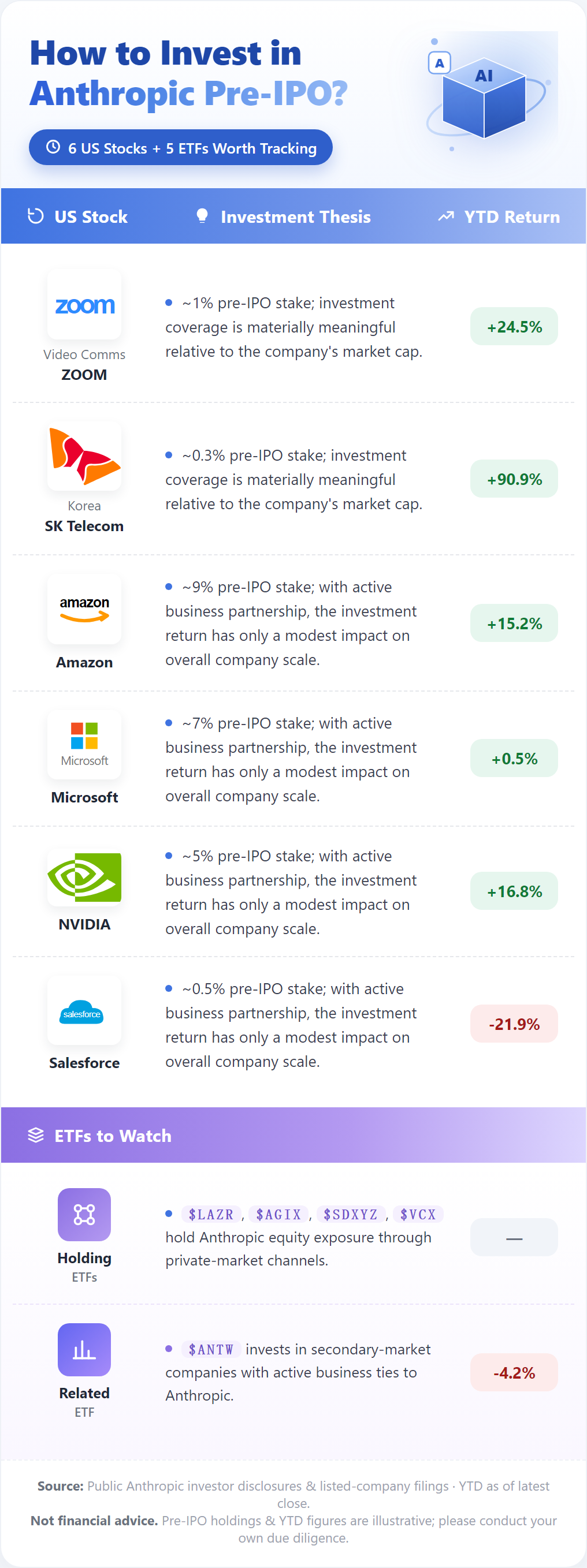587x1568 pixels.
Task: Click the Zoom logo icon
Action: click(x=84, y=305)
